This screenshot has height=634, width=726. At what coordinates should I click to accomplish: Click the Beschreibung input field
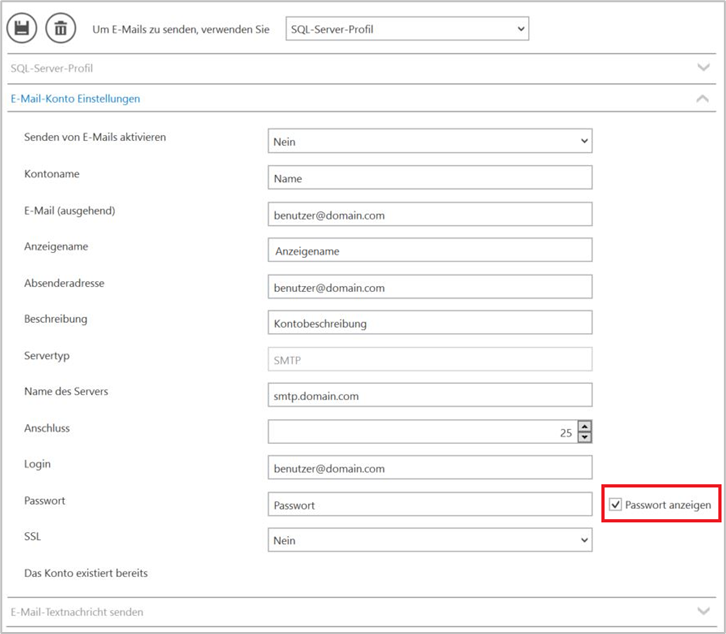click(x=430, y=322)
